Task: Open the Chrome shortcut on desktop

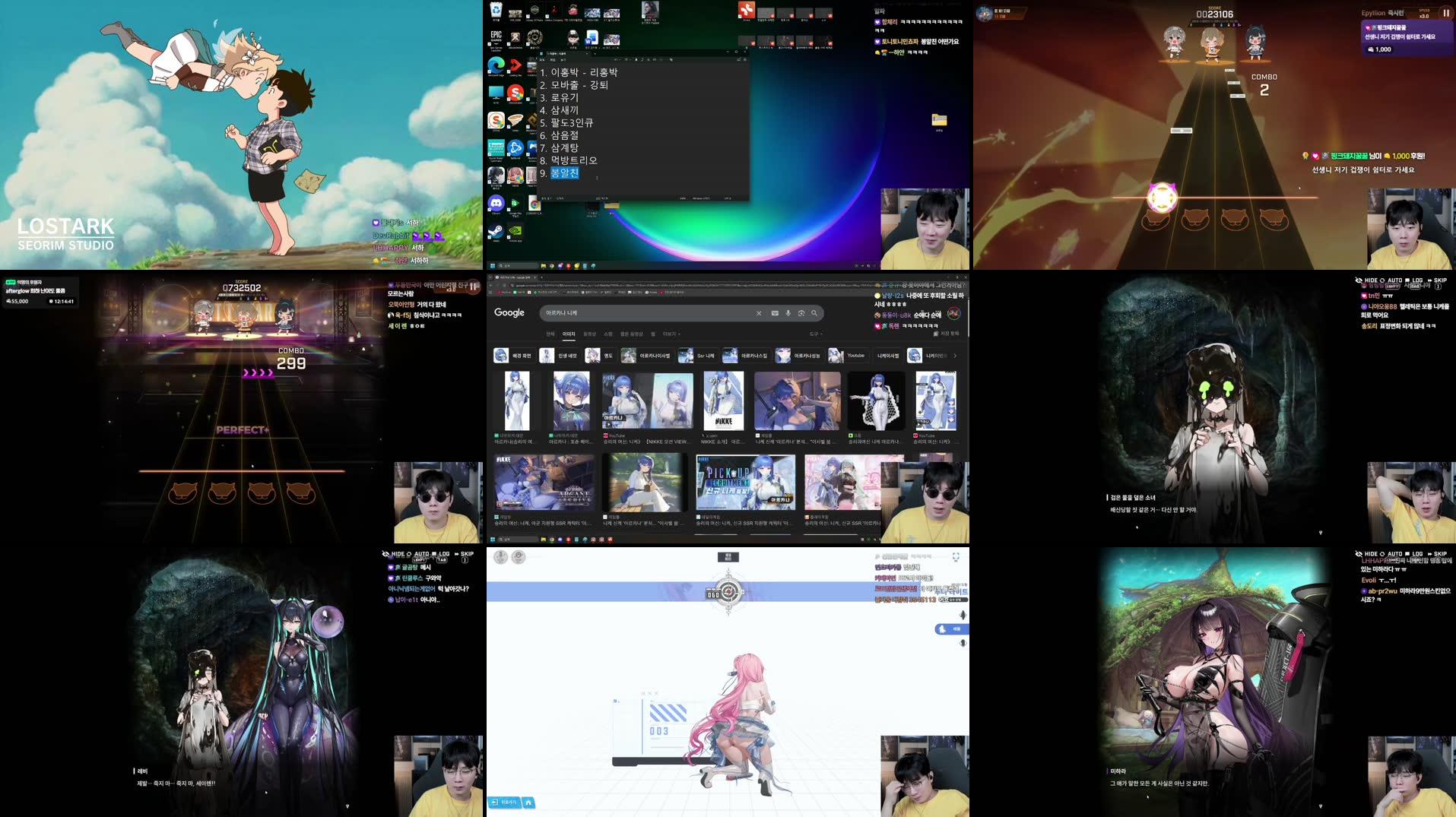Action: 535,204
